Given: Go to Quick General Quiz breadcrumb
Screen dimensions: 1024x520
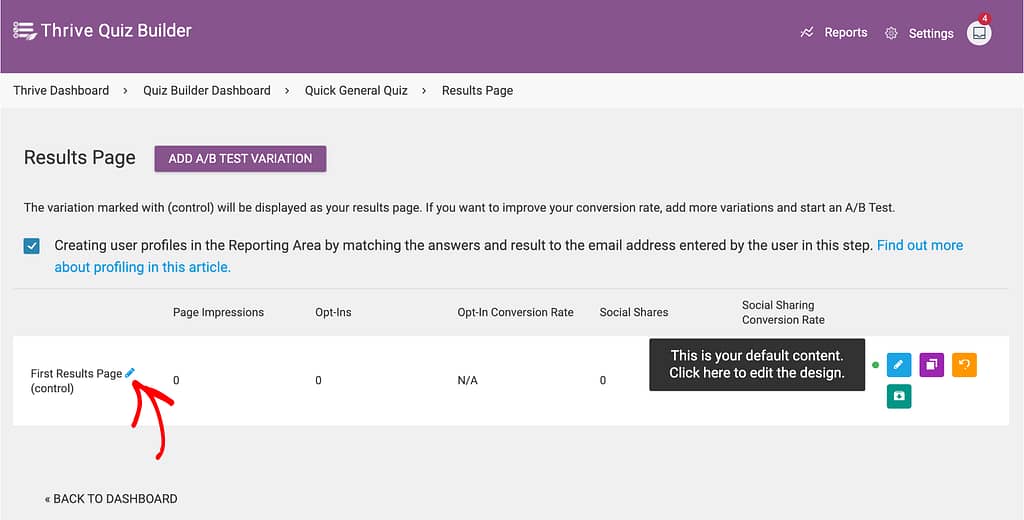Looking at the screenshot, I should 356,91.
